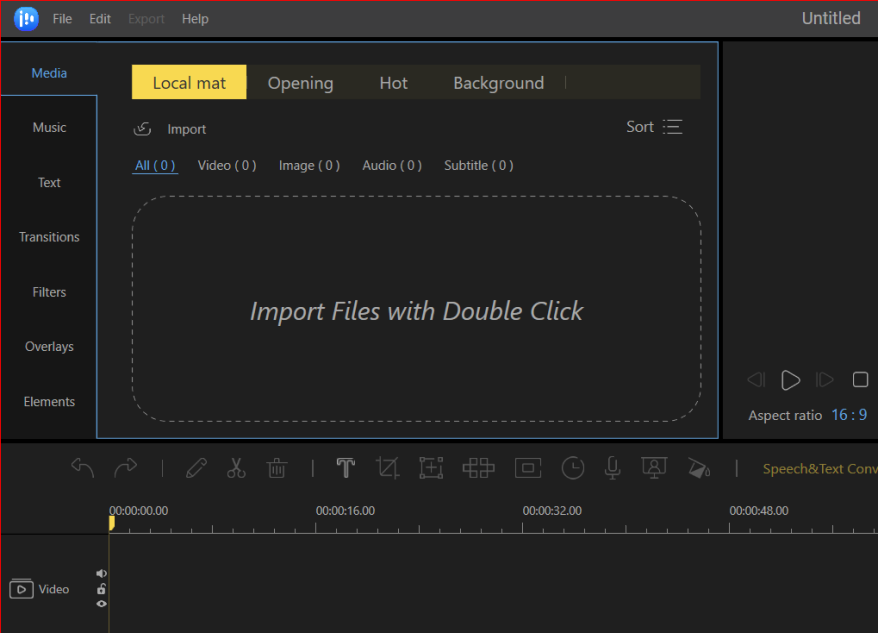Viewport: 878px width, 633px height.
Task: Click timeline ruler at 00:00:48.00
Action: 759,511
